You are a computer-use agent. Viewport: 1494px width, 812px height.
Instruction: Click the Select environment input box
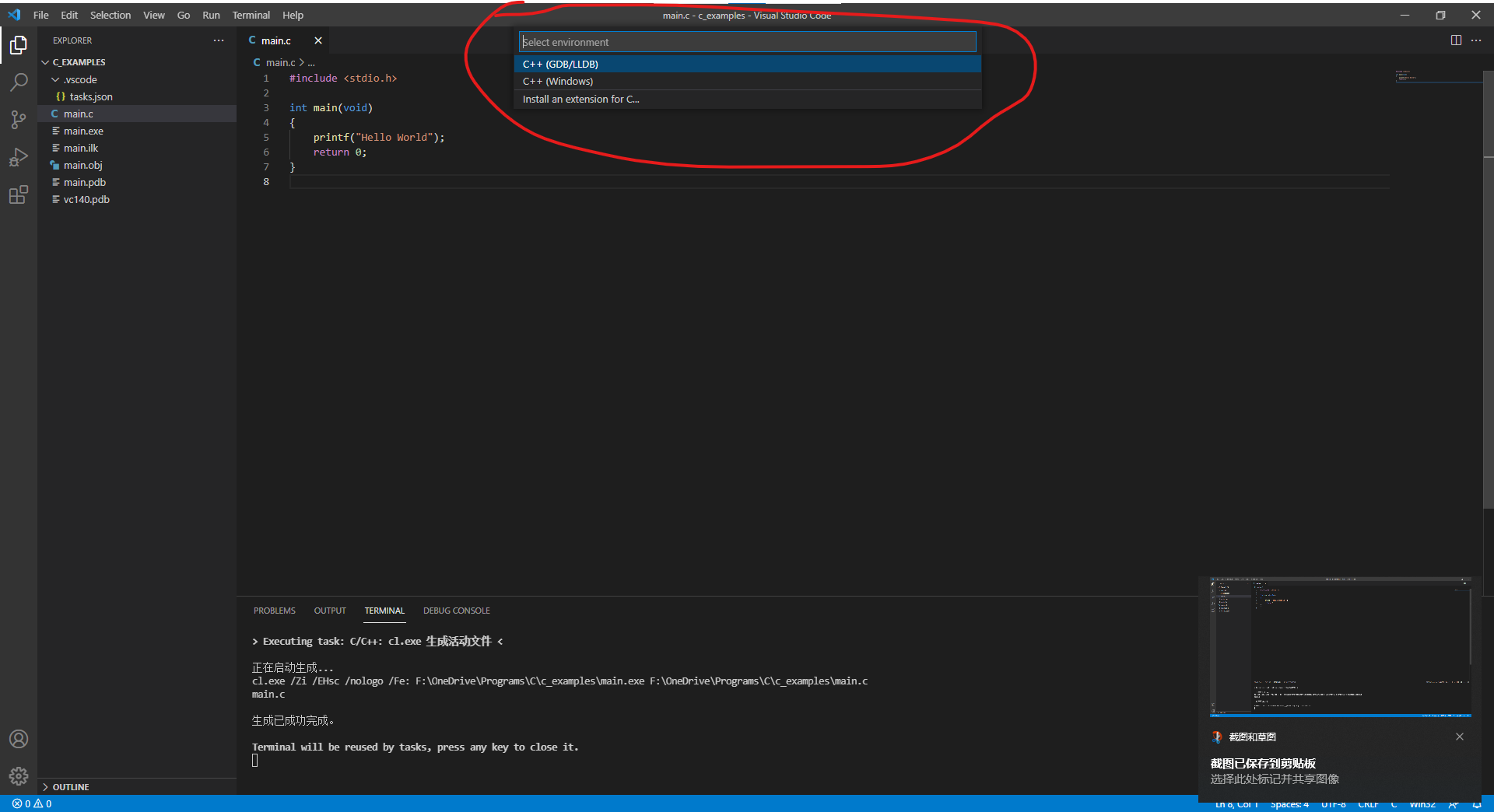point(747,42)
